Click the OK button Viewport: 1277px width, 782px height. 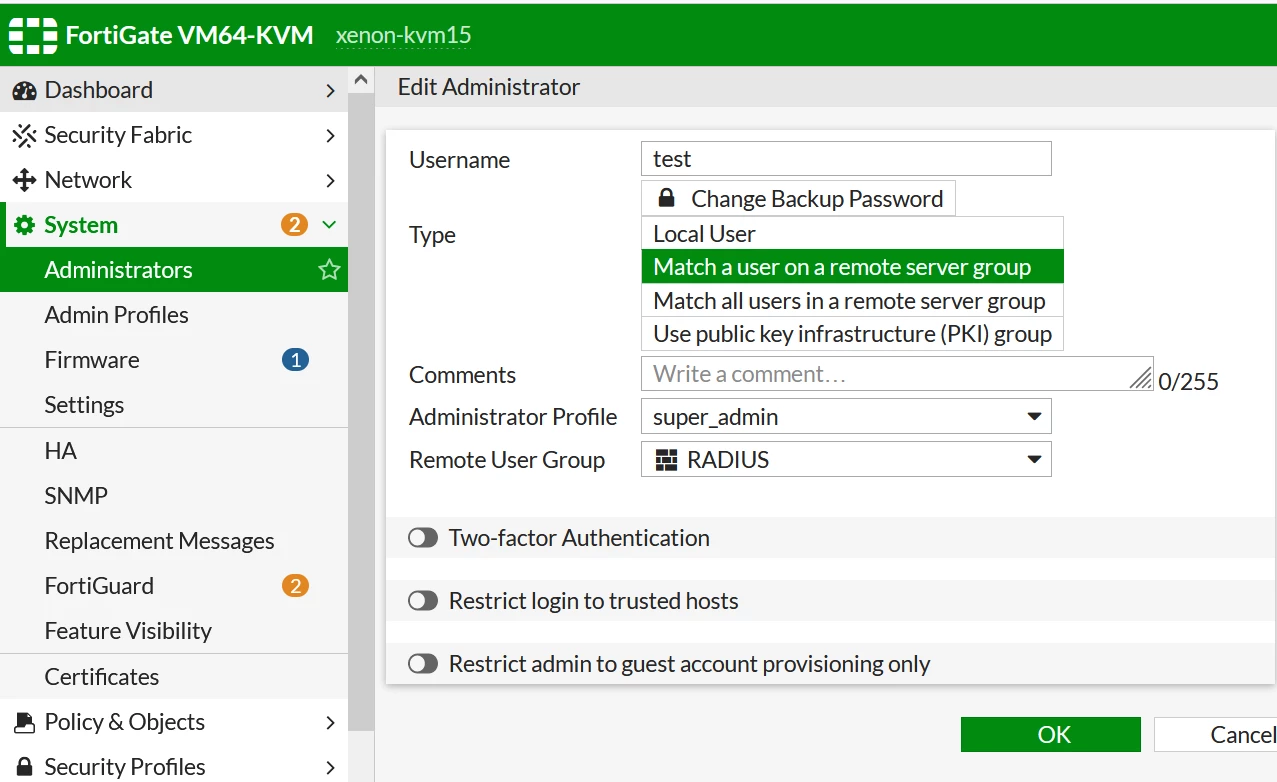click(x=1051, y=735)
